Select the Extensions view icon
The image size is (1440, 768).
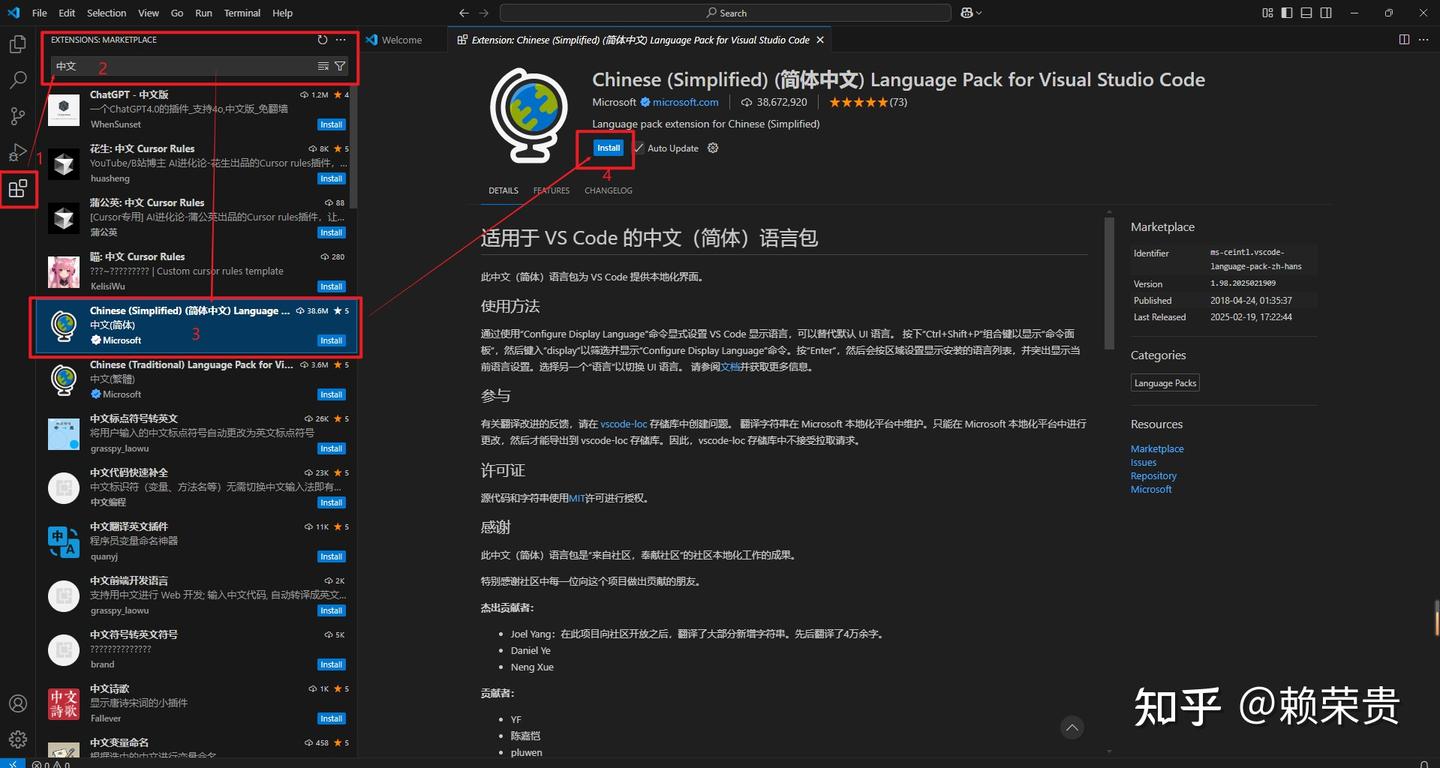17,188
